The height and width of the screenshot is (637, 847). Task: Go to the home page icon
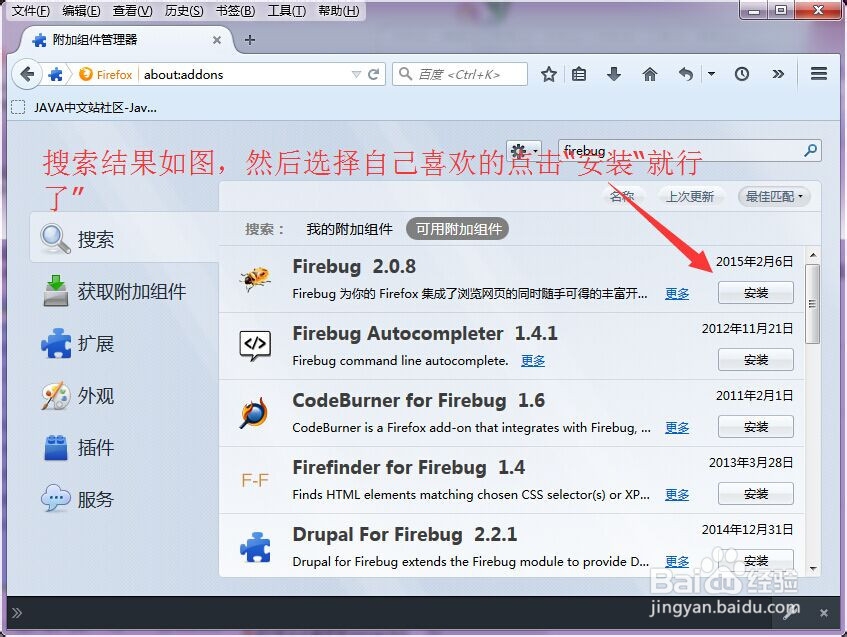pyautogui.click(x=650, y=74)
